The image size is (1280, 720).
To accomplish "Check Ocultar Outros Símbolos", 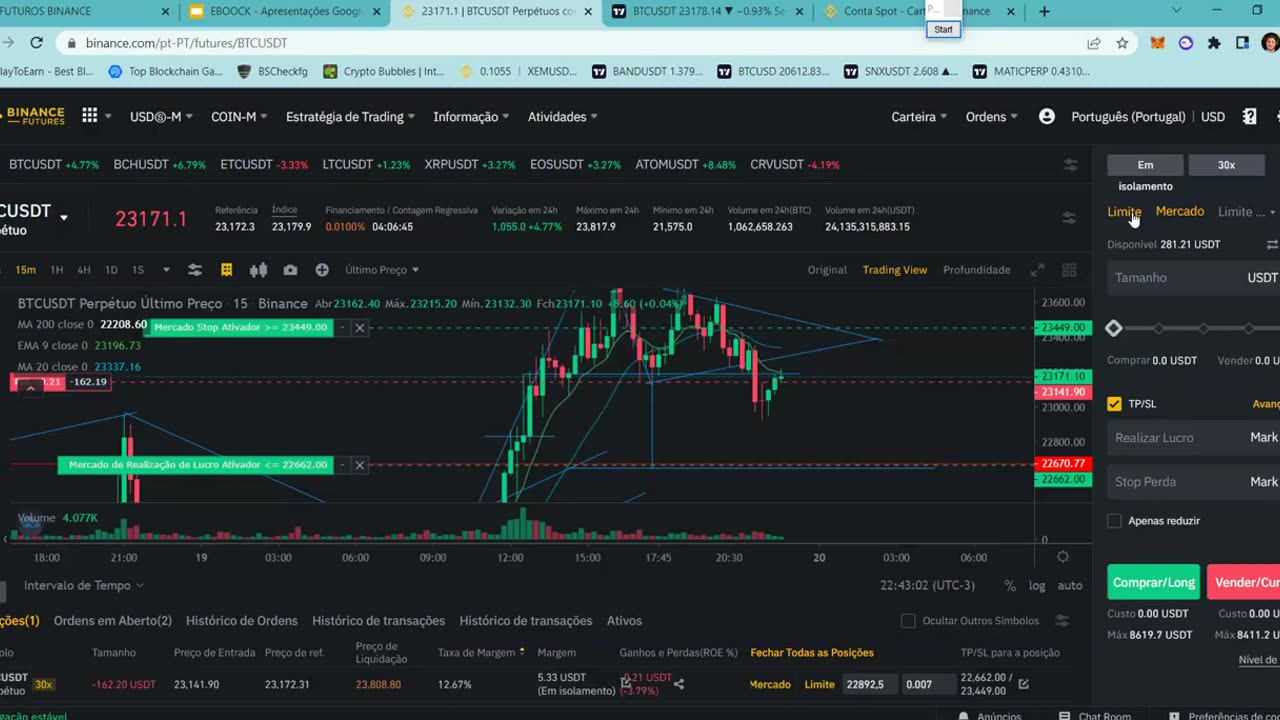I will tap(908, 621).
